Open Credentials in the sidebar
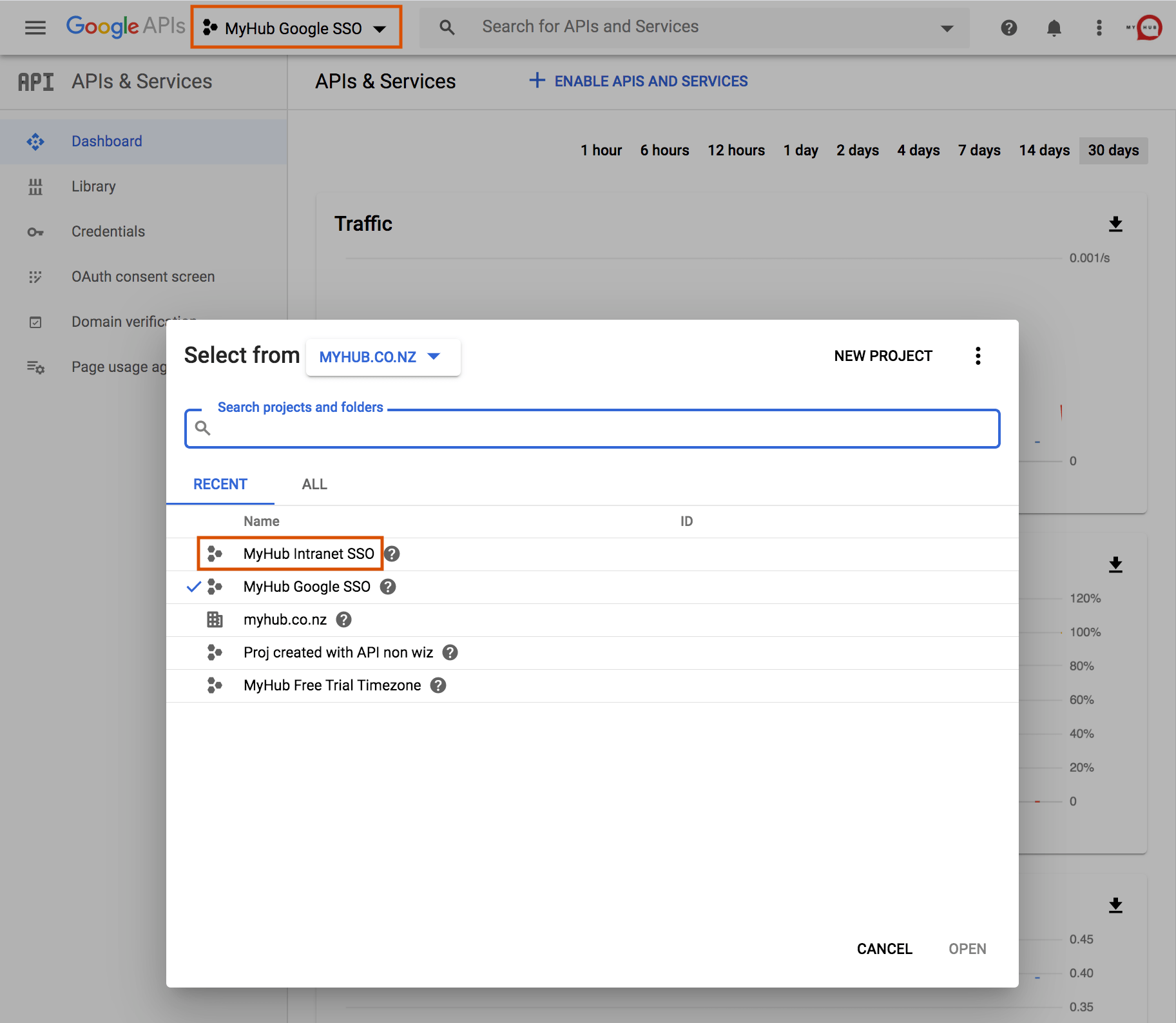 click(144, 231)
